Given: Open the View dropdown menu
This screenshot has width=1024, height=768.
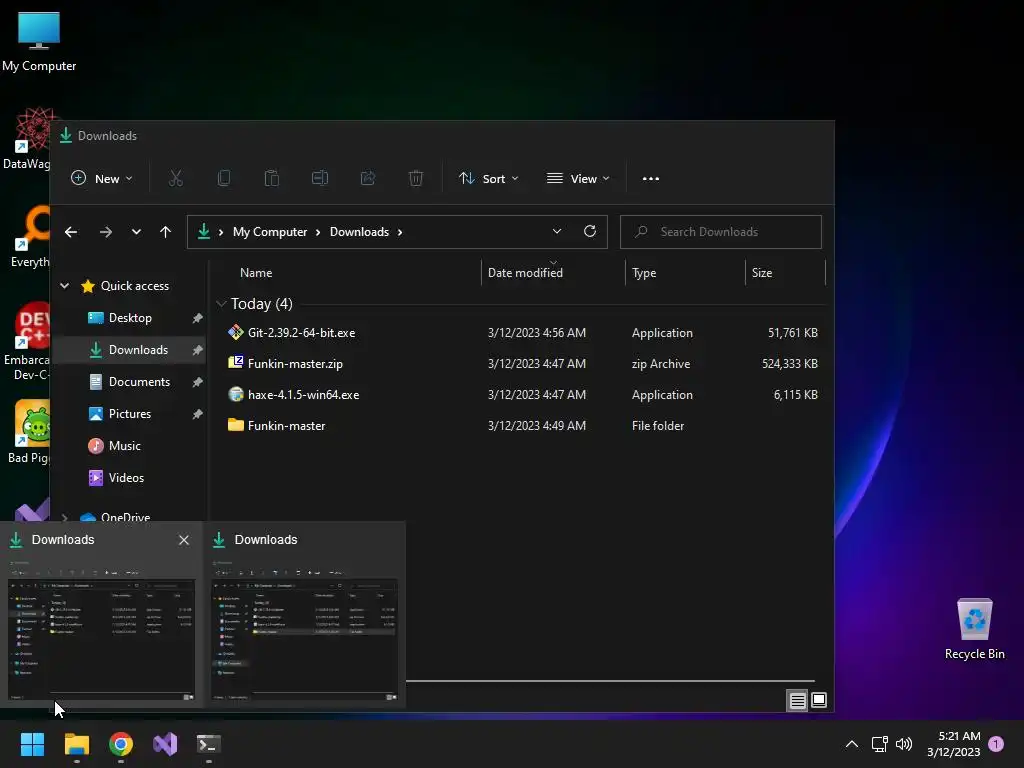Looking at the screenshot, I should [x=578, y=178].
